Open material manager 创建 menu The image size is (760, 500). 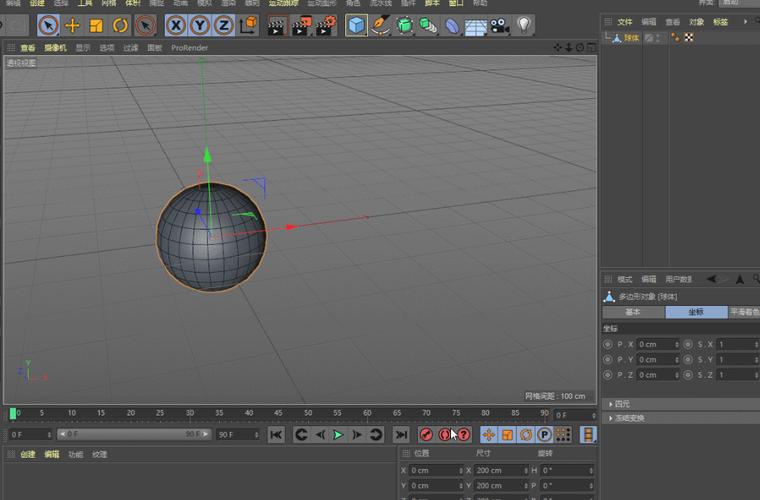click(28, 454)
